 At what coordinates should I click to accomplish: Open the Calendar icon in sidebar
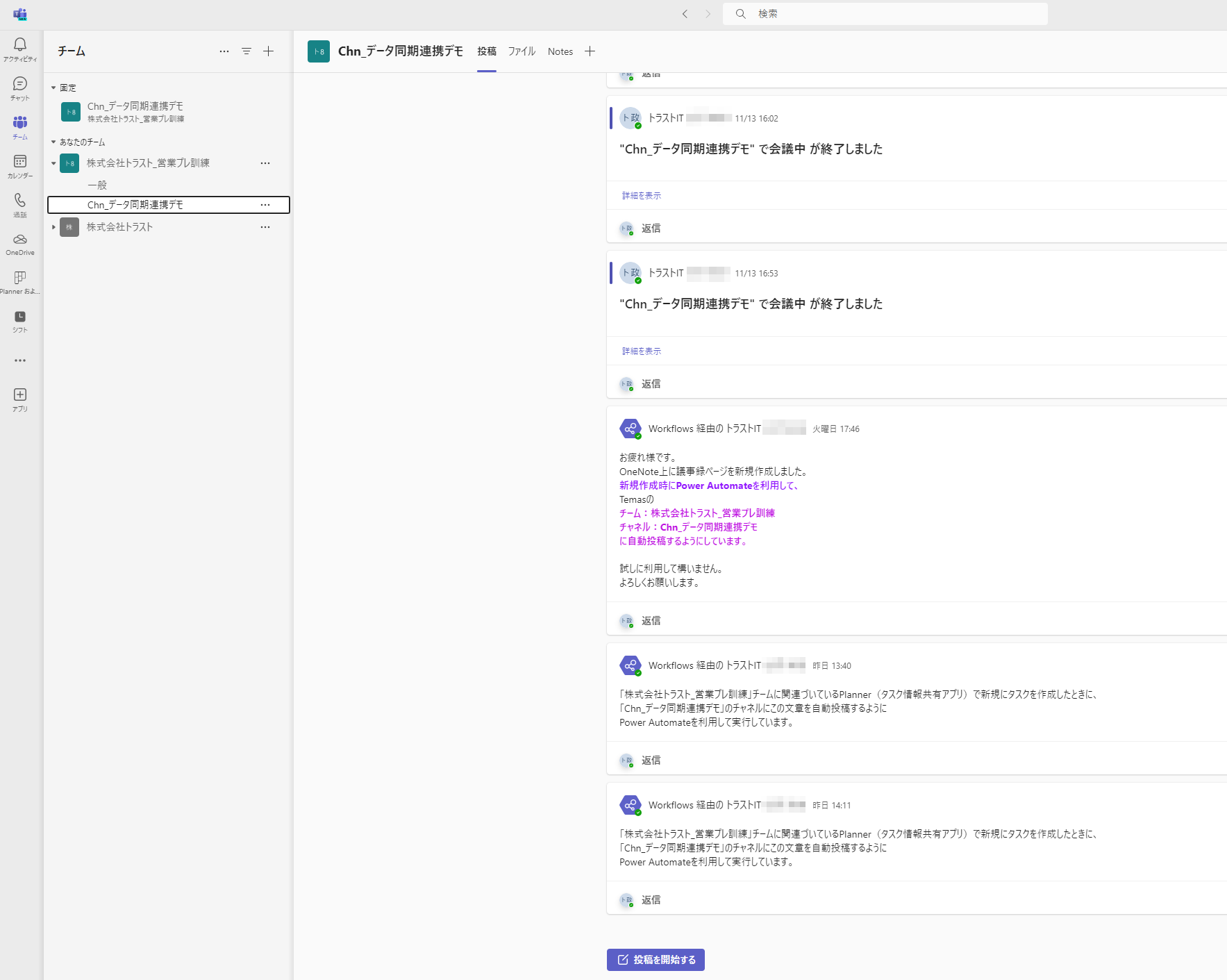tap(20, 166)
